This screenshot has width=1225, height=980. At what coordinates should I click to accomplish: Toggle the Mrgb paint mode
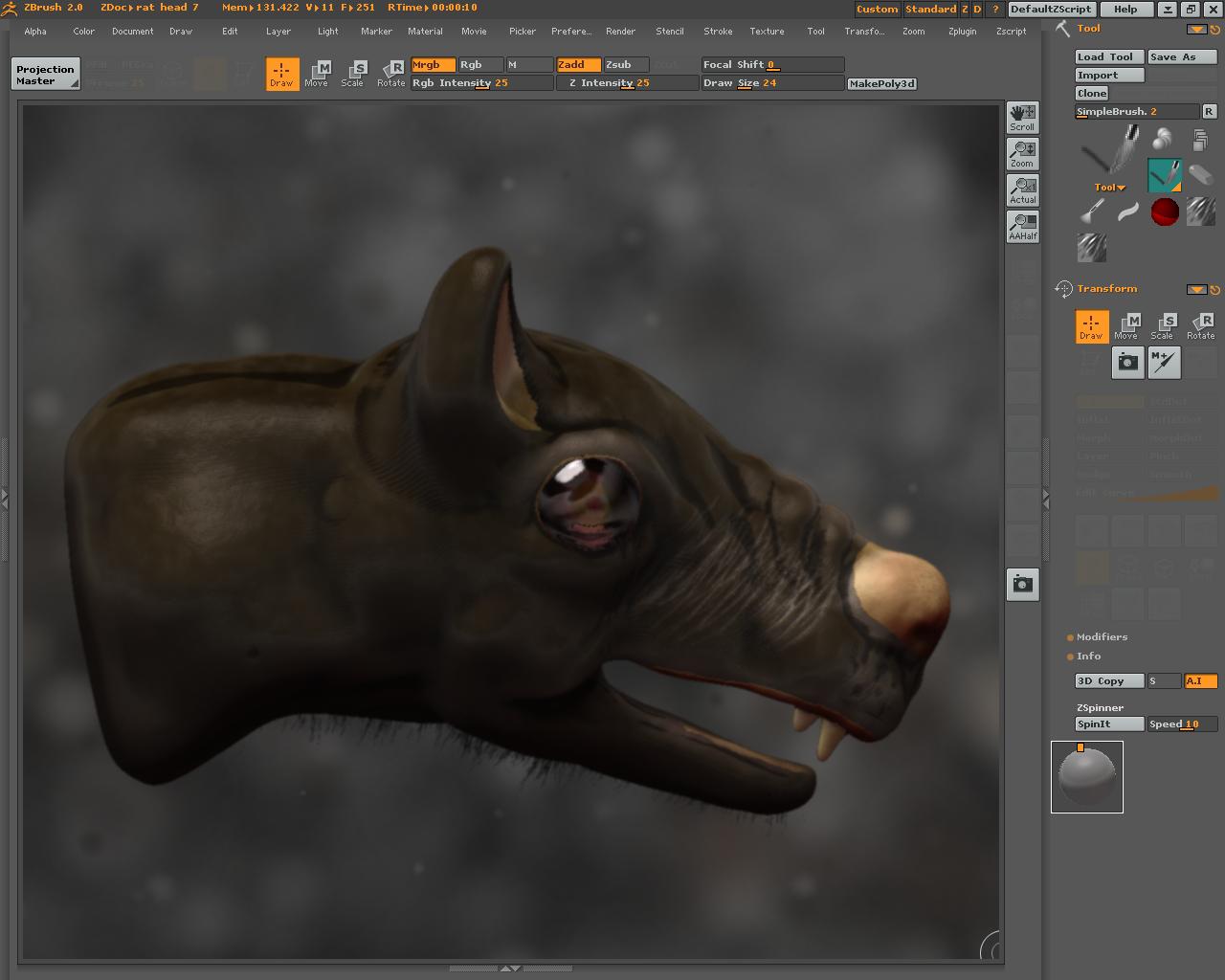(434, 65)
